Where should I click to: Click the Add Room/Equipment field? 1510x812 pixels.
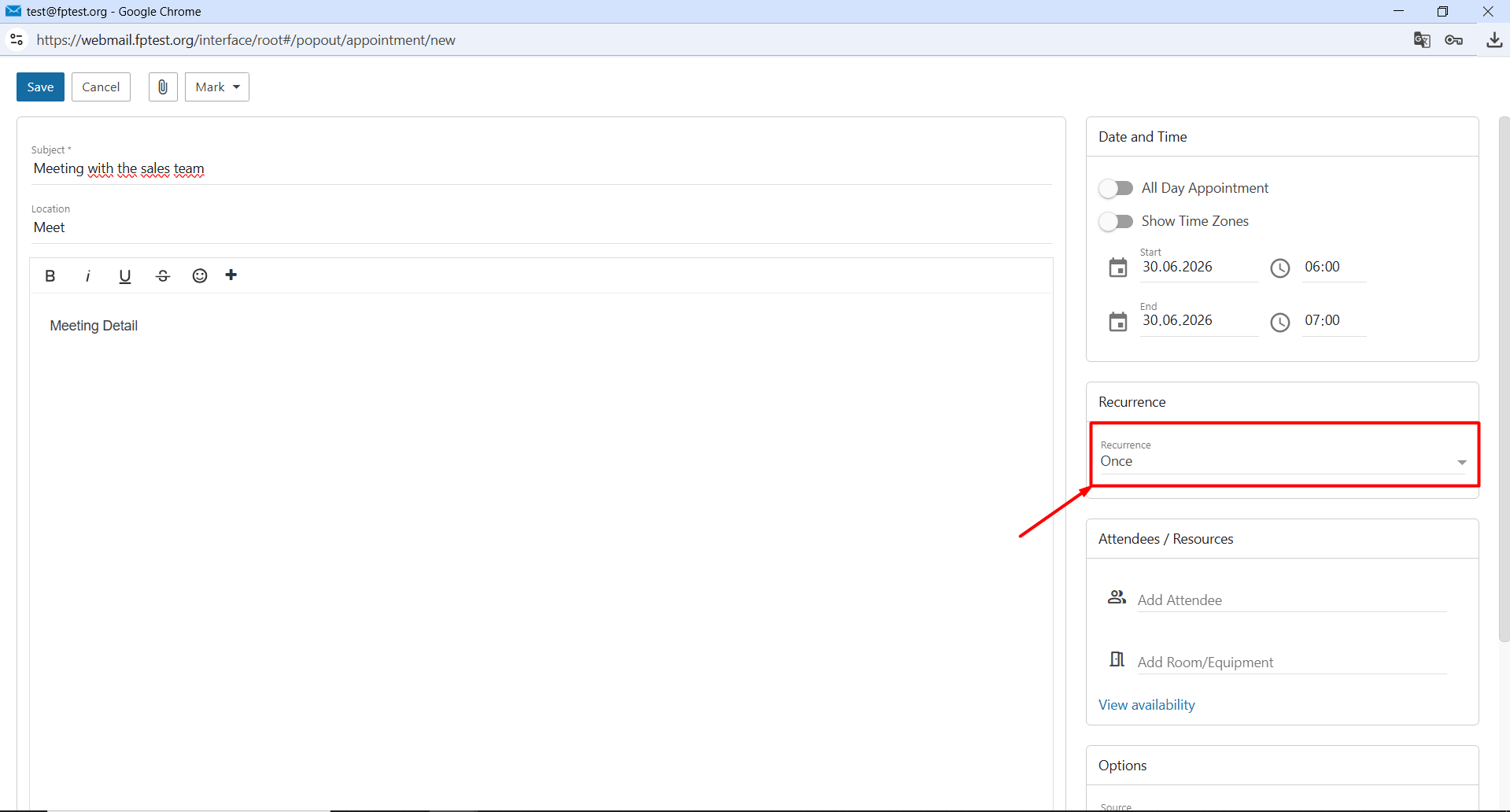click(x=1292, y=662)
